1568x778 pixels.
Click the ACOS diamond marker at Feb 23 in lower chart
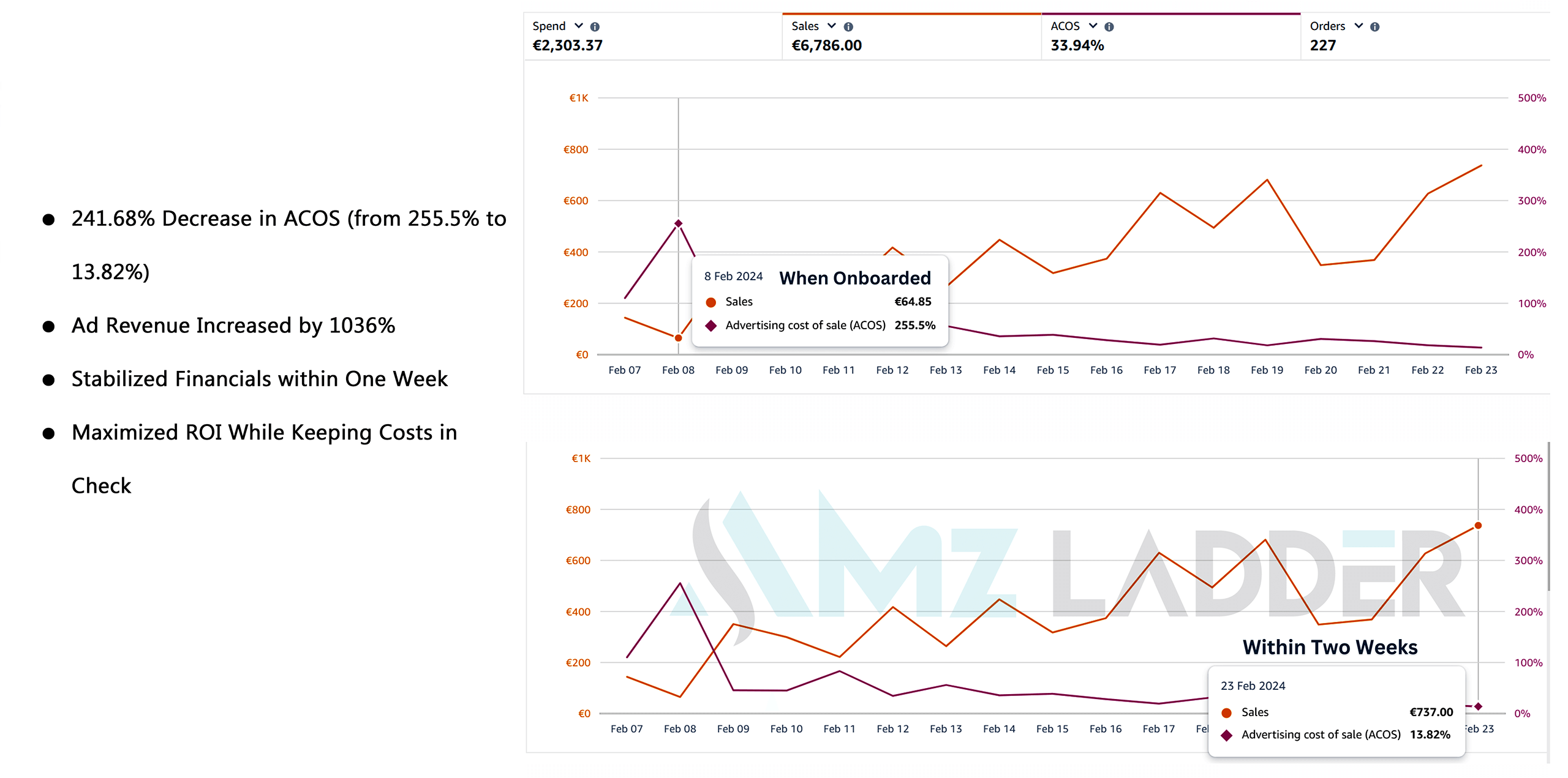click(1478, 706)
